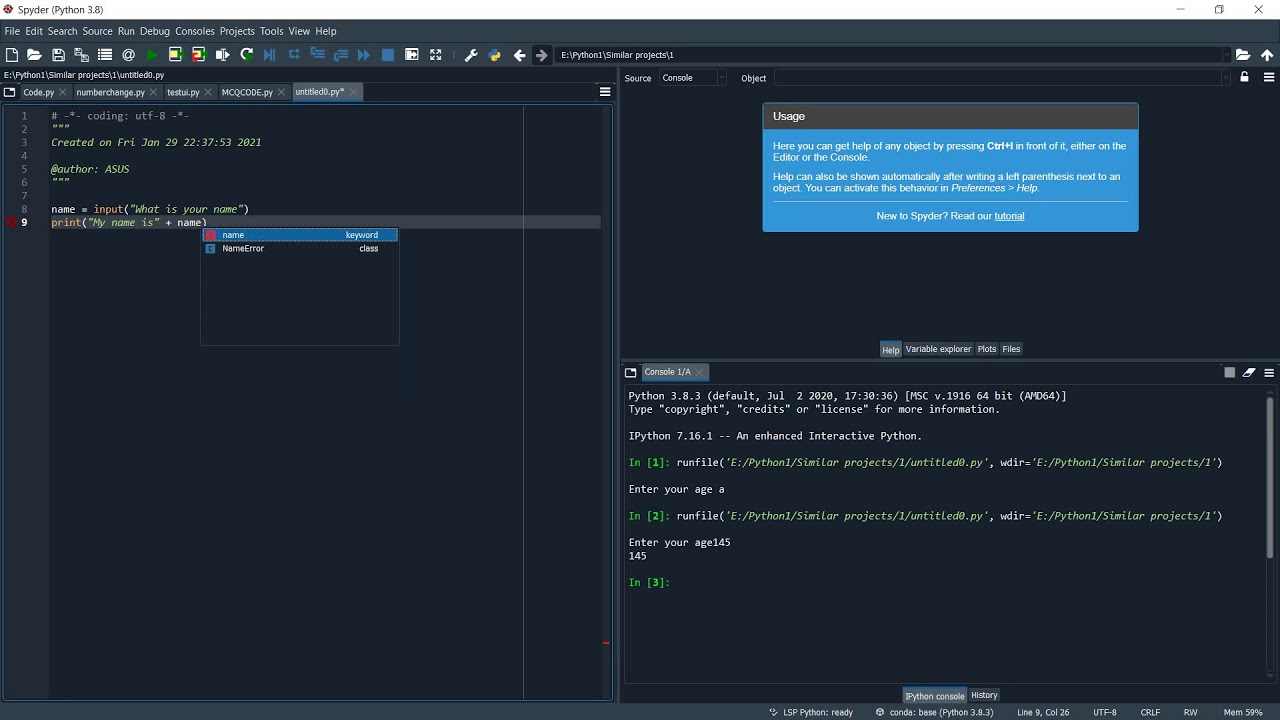The image size is (1280, 720).
Task: Run cell and advance icon
Action: pos(199,55)
